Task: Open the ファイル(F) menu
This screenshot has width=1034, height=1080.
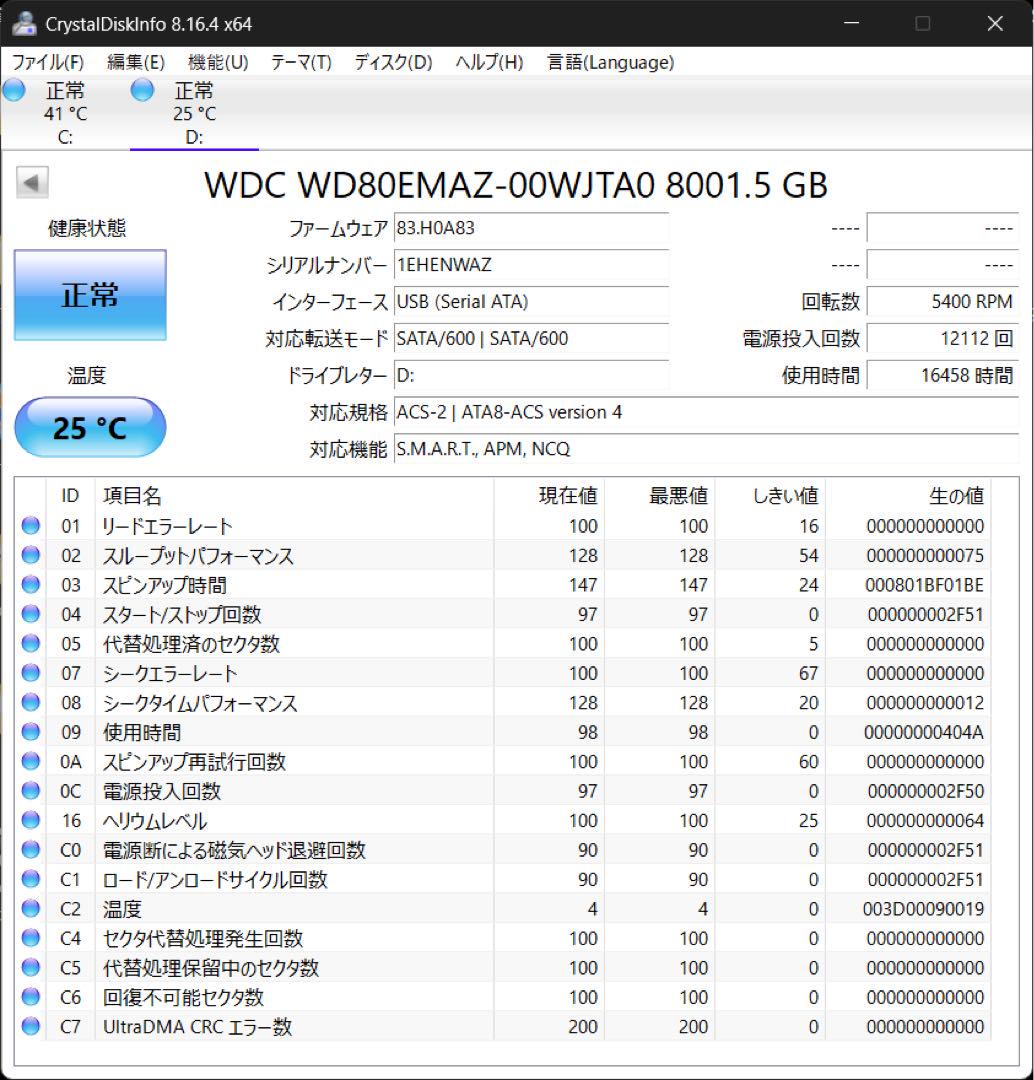Action: [x=48, y=63]
